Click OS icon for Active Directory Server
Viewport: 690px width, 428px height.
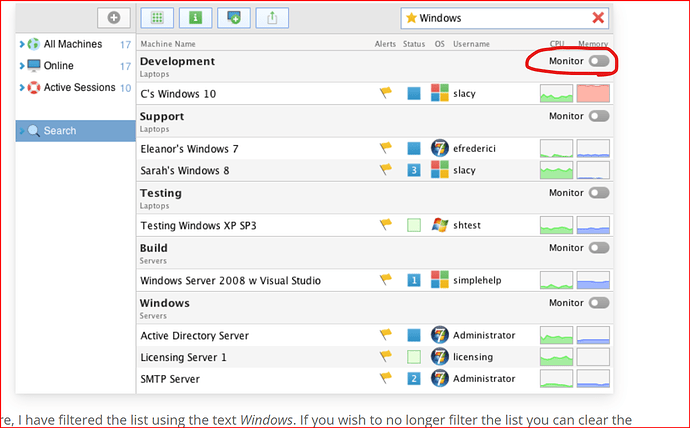440,335
